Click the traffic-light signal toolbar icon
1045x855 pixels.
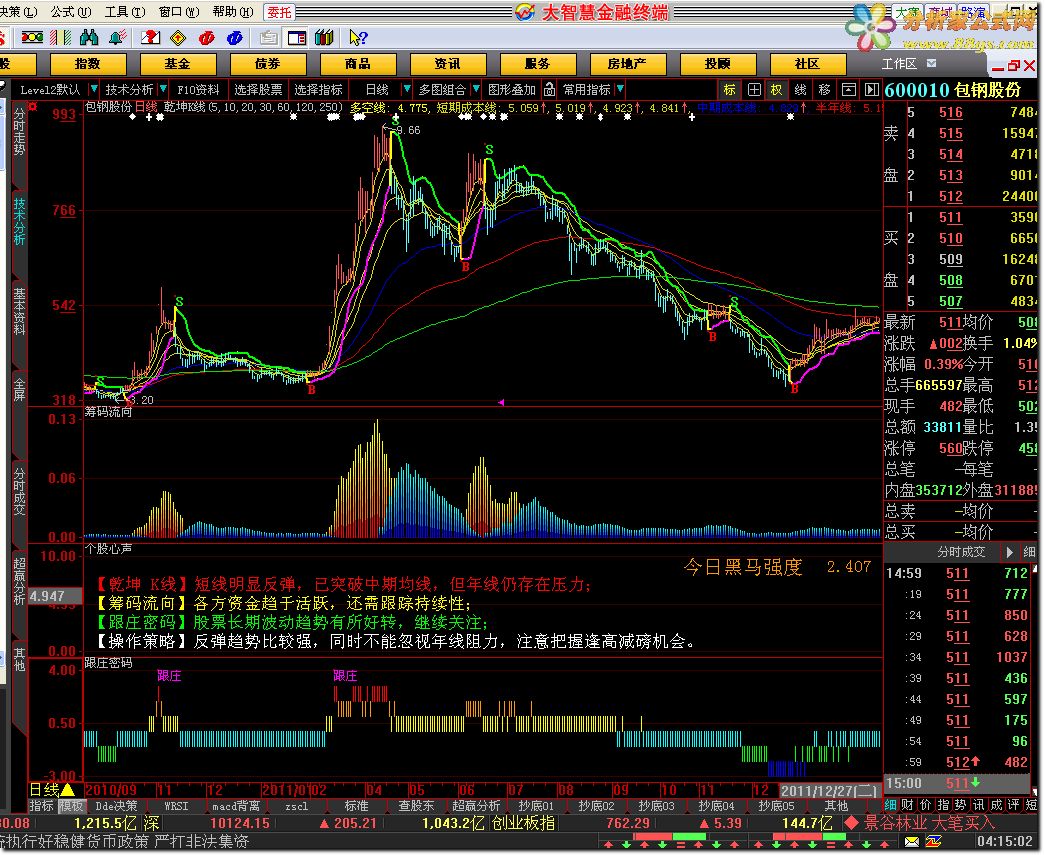point(32,38)
